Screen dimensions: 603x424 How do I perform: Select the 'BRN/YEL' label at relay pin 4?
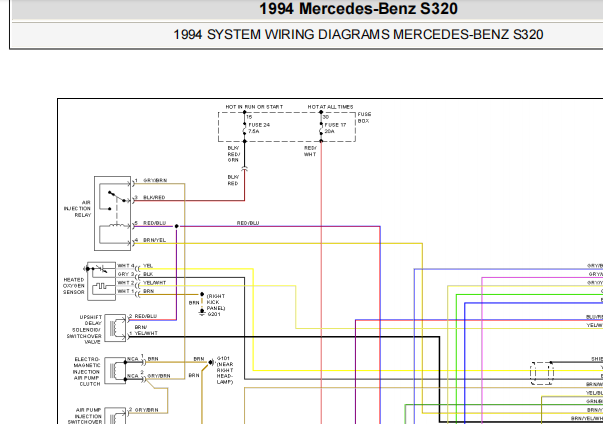point(155,240)
